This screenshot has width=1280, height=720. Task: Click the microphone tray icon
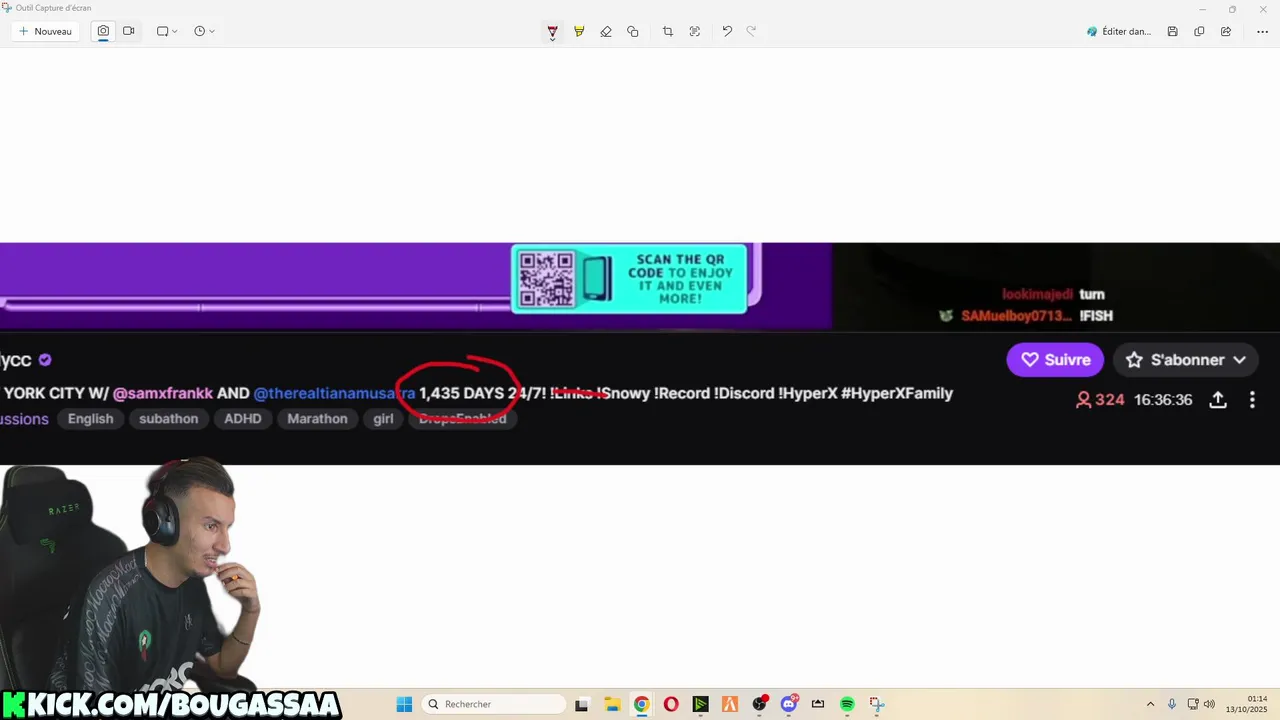[1172, 704]
